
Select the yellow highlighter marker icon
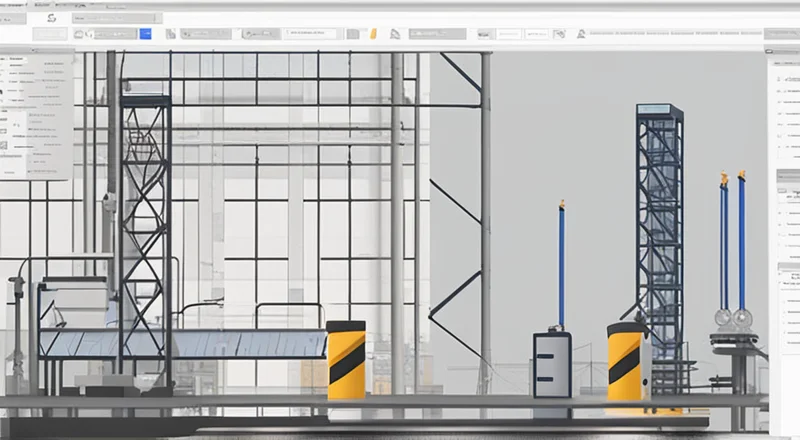[x=373, y=34]
